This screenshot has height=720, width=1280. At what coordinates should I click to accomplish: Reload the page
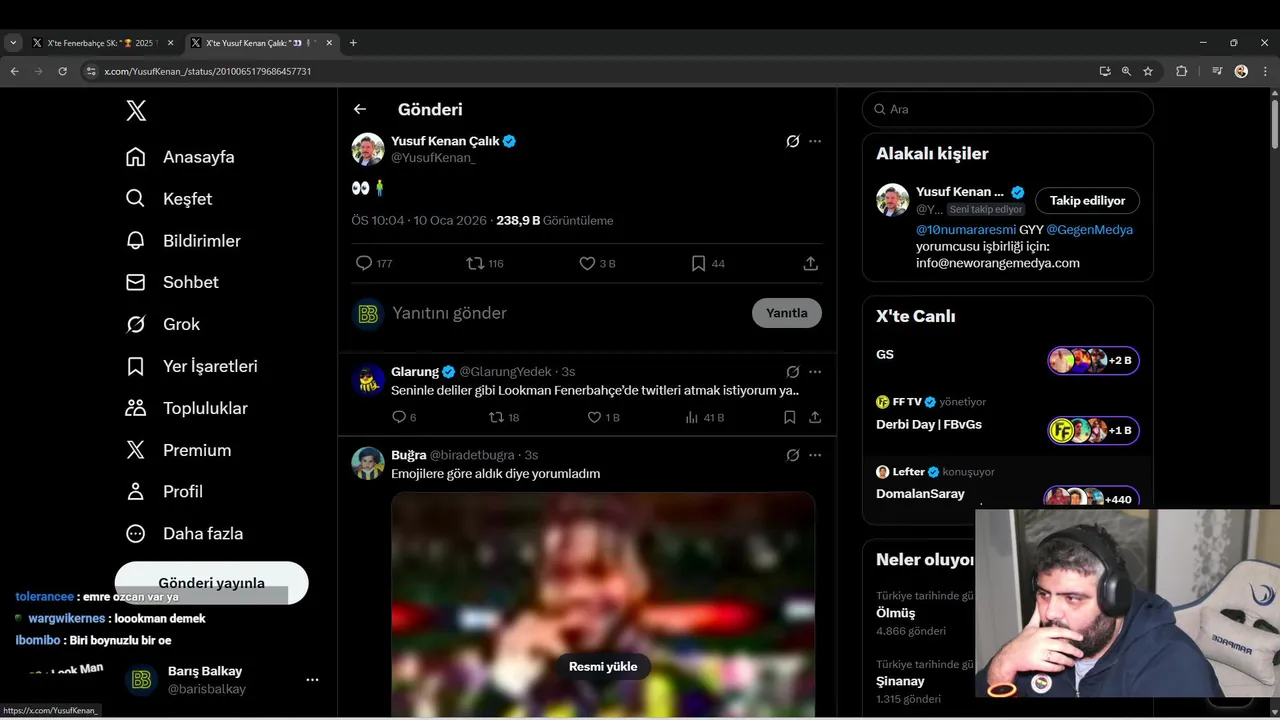click(63, 72)
